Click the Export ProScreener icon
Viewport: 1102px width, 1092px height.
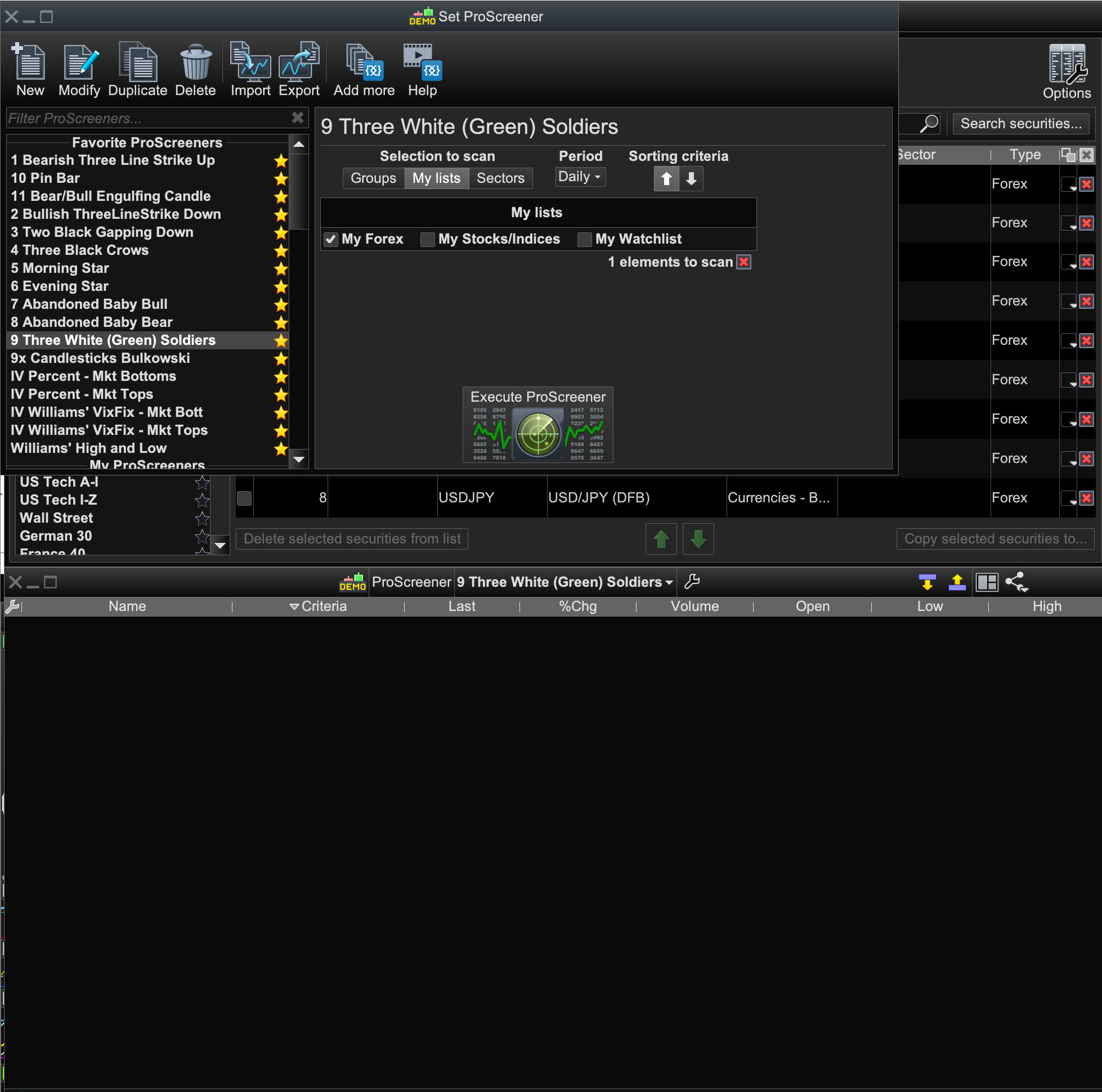[x=299, y=62]
